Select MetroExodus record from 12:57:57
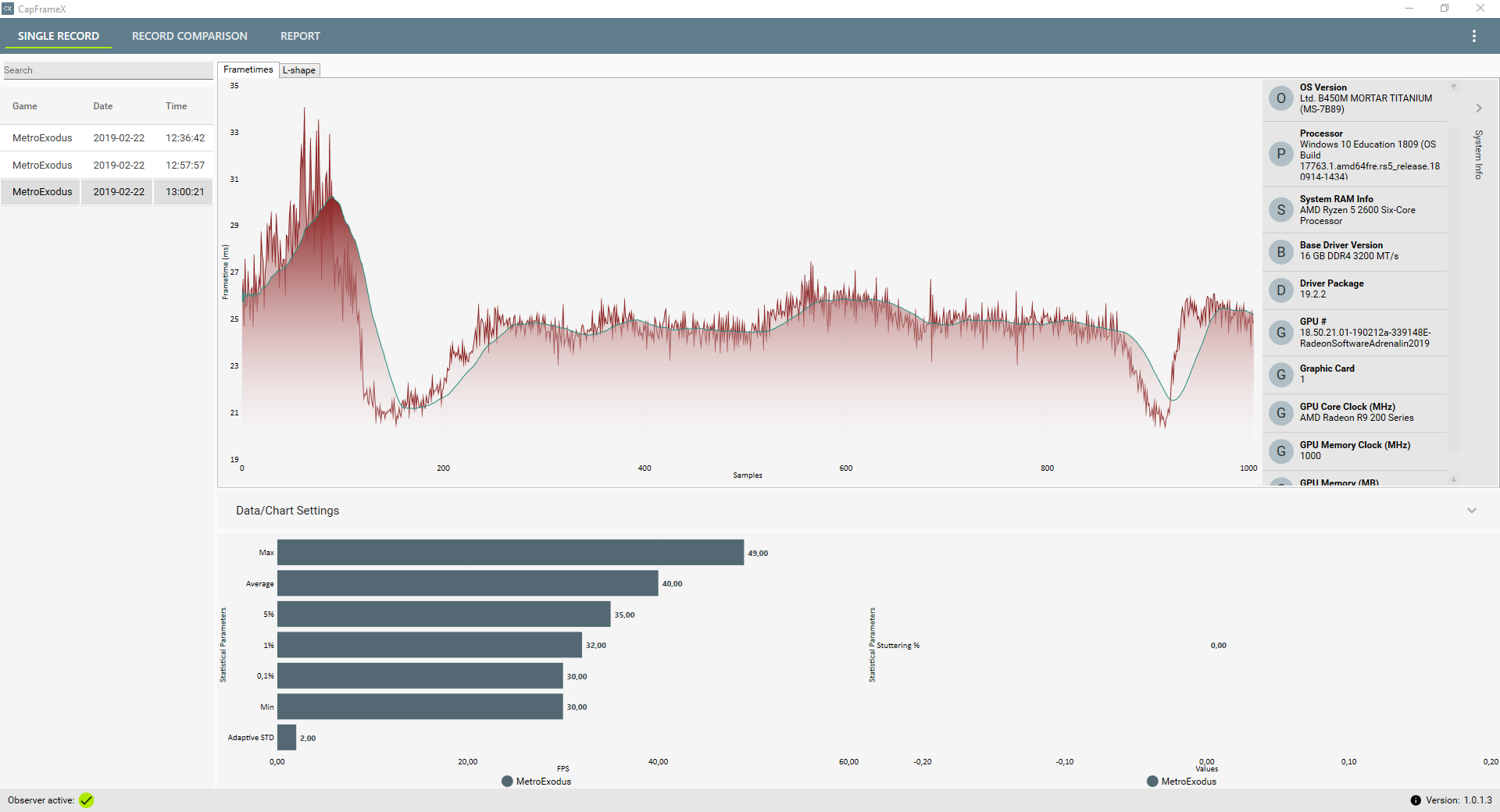Viewport: 1500px width, 812px height. [107, 166]
